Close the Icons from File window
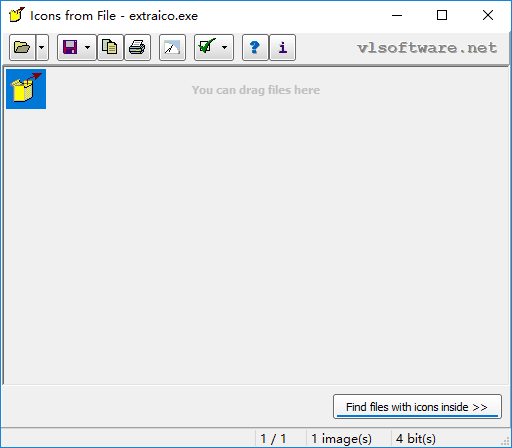The height and width of the screenshot is (448, 512). tap(488, 15)
